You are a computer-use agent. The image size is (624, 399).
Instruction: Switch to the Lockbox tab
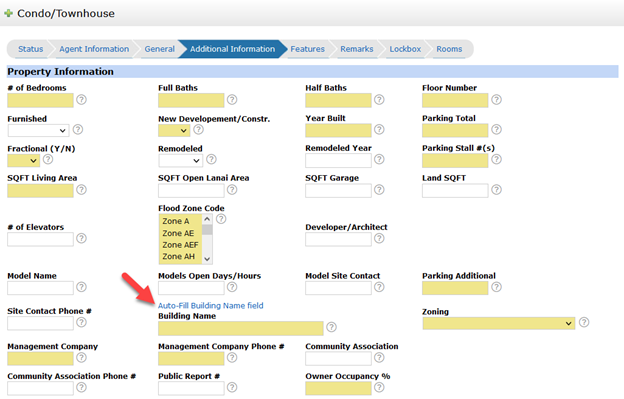[405, 49]
